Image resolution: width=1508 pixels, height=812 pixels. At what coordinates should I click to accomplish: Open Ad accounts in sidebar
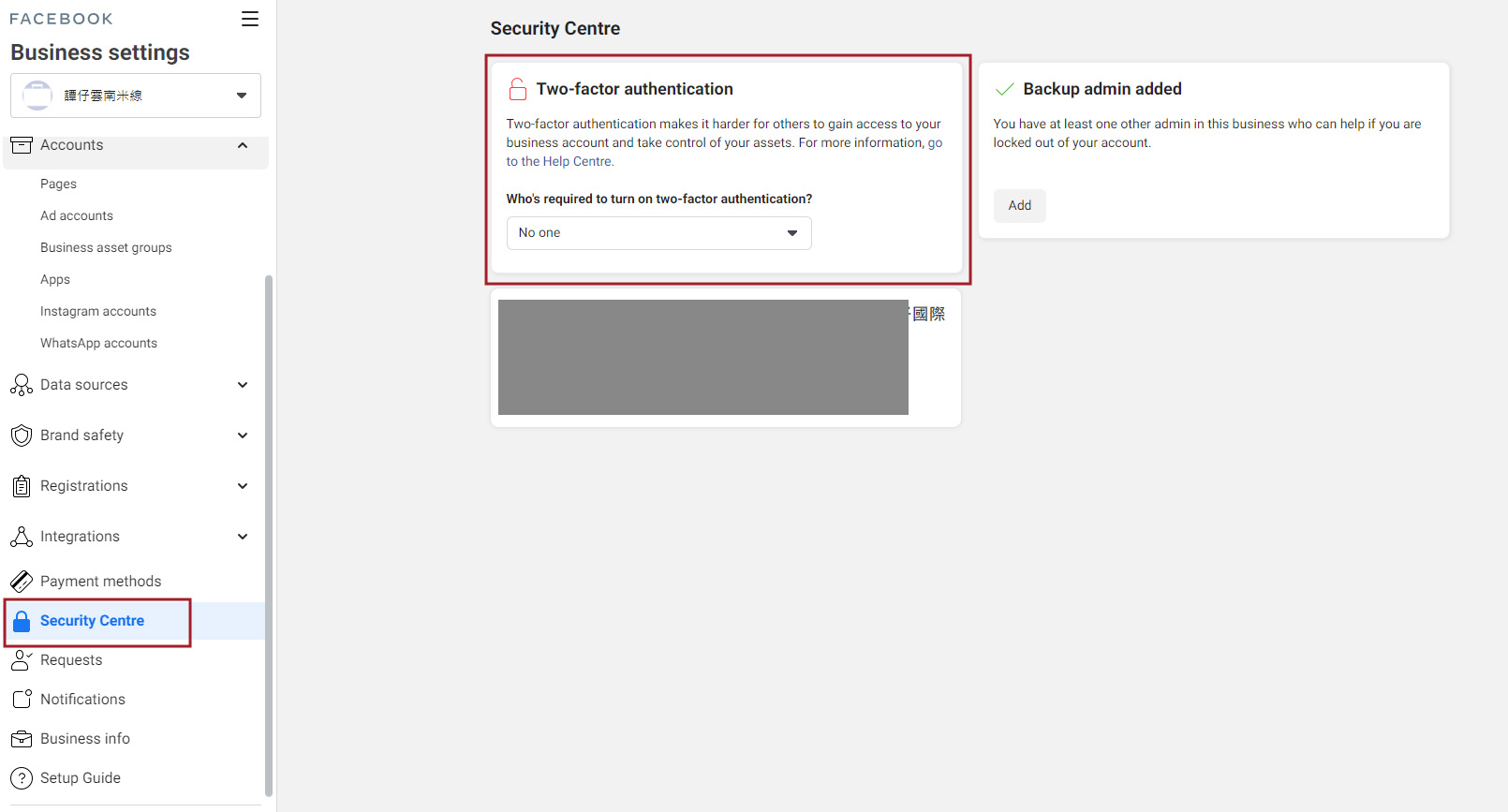77,216
